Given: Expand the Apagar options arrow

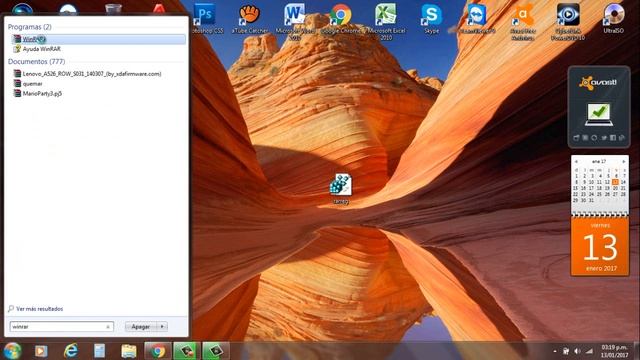Looking at the screenshot, I should pyautogui.click(x=162, y=327).
